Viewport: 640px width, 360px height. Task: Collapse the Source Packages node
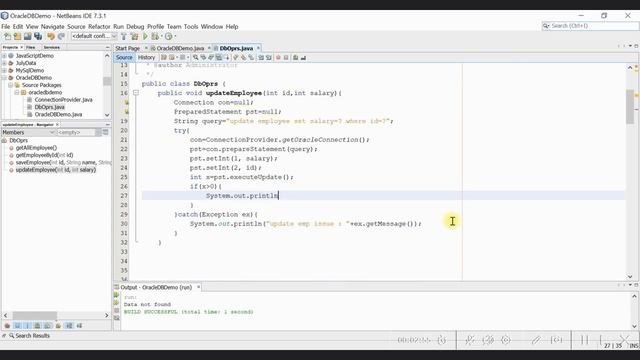[x=11, y=85]
